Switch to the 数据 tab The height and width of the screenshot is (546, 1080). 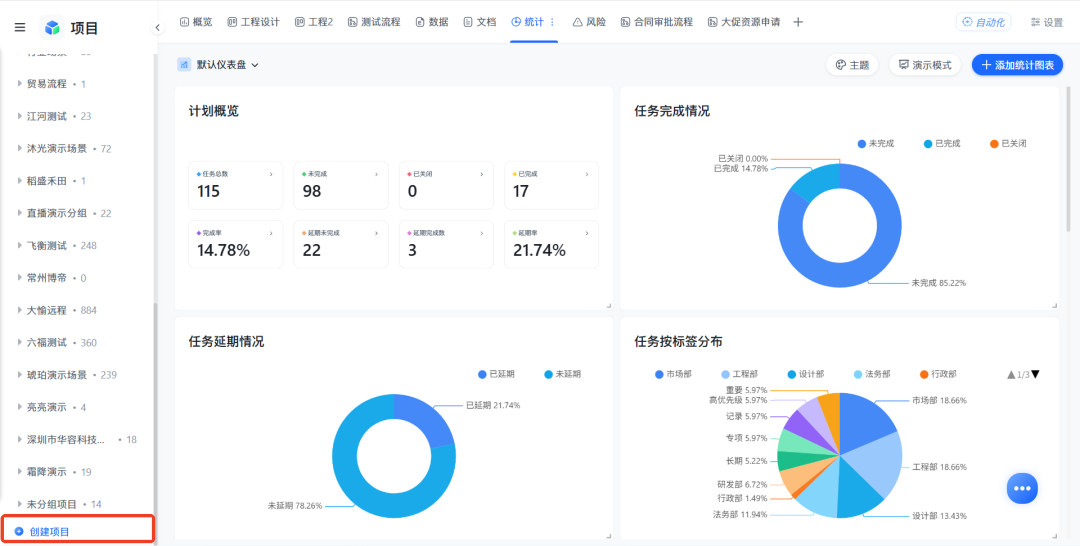pyautogui.click(x=432, y=22)
